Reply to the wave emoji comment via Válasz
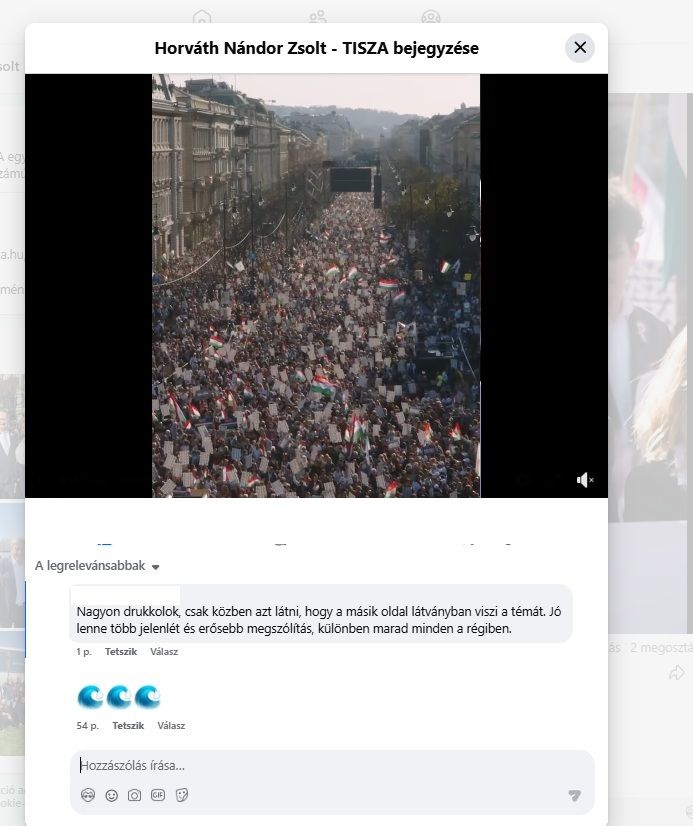This screenshot has width=693, height=826. tap(171, 725)
